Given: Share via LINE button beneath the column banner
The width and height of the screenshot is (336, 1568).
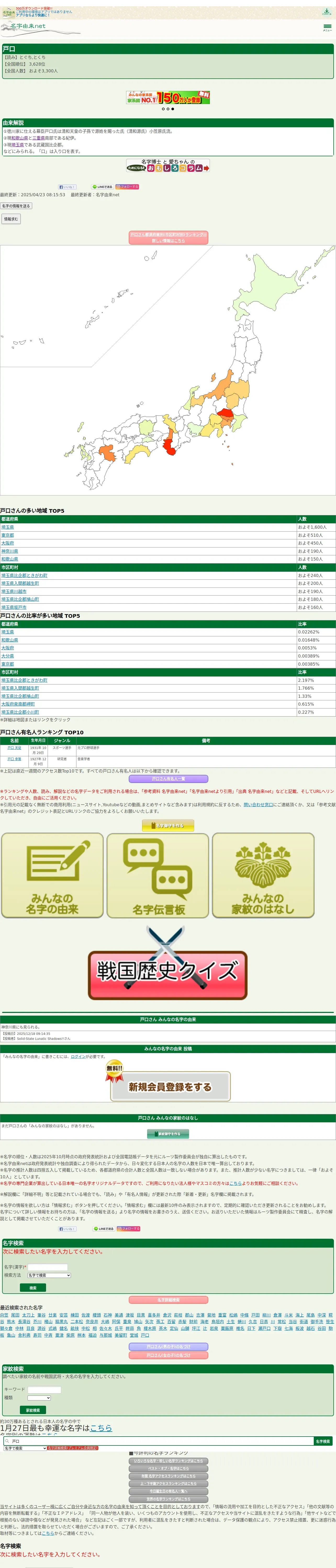Looking at the screenshot, I should (102, 187).
